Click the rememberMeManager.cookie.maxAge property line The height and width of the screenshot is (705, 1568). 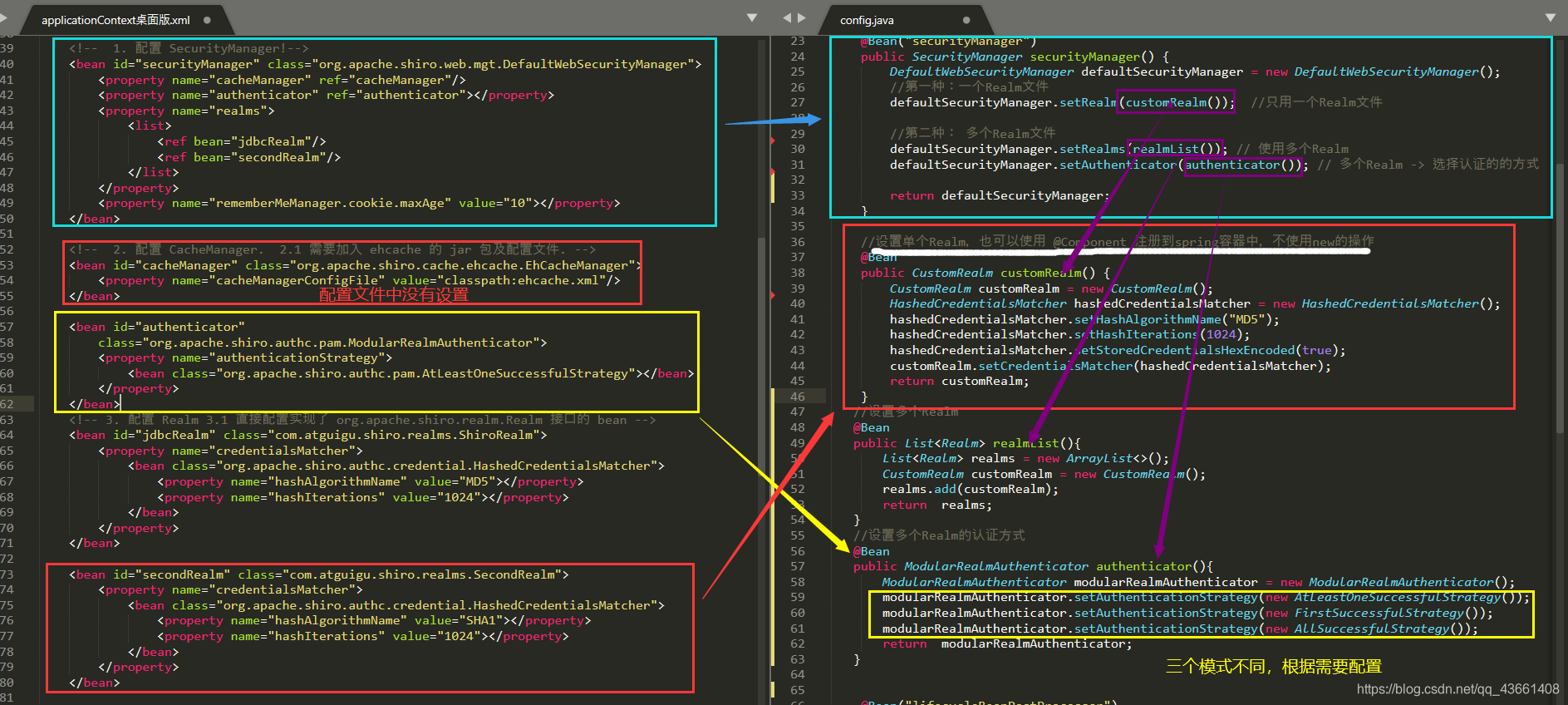[359, 203]
